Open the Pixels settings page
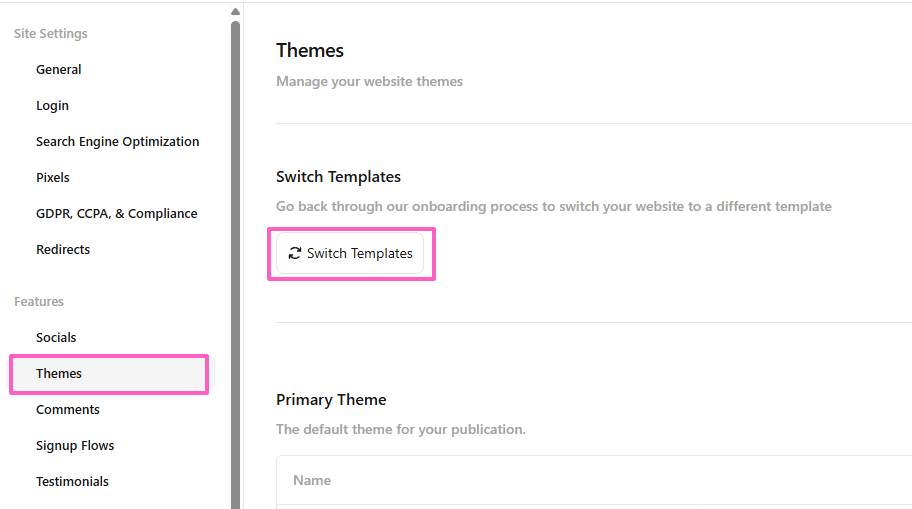 pyautogui.click(x=53, y=178)
